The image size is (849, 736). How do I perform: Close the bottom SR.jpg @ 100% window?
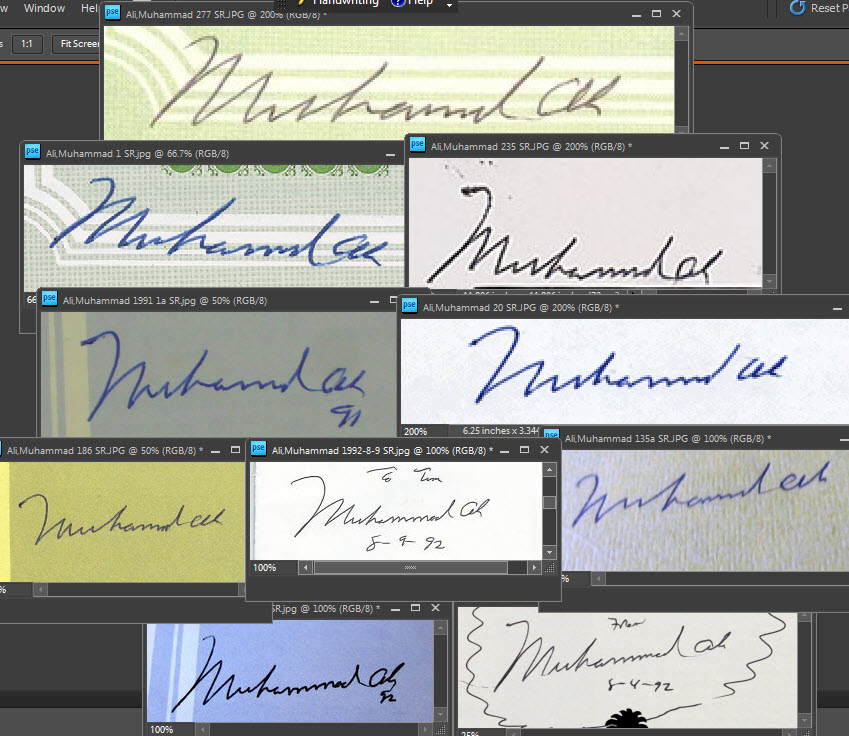435,608
